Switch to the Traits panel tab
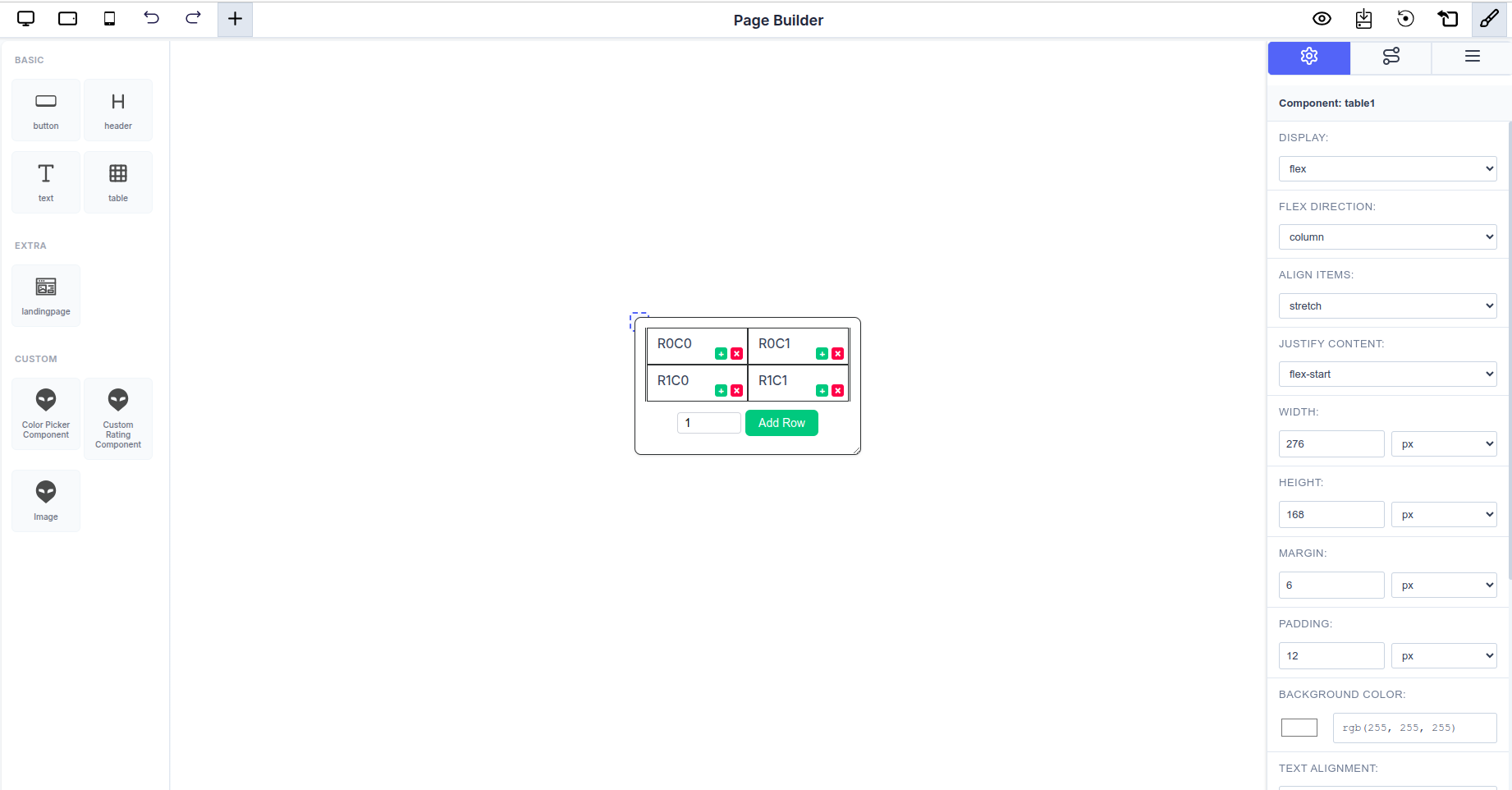 point(1391,57)
